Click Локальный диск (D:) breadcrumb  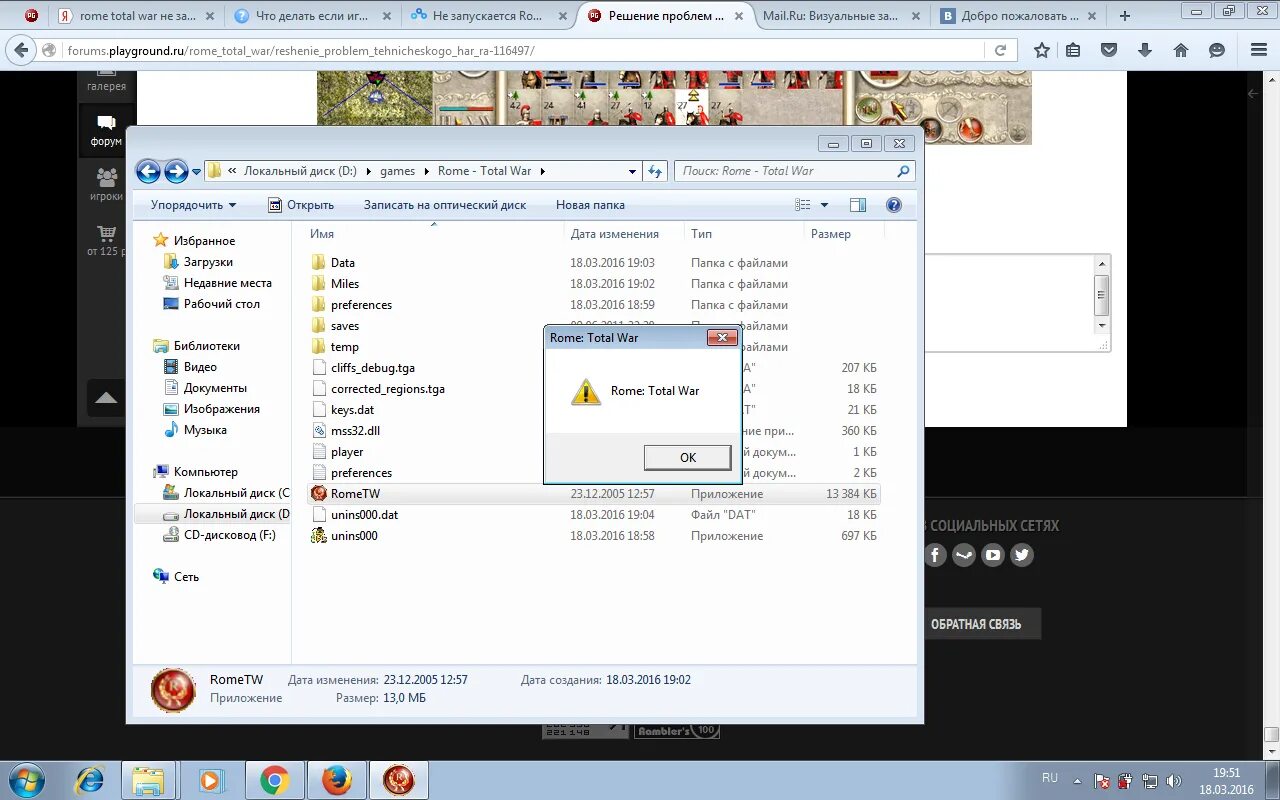(x=300, y=171)
